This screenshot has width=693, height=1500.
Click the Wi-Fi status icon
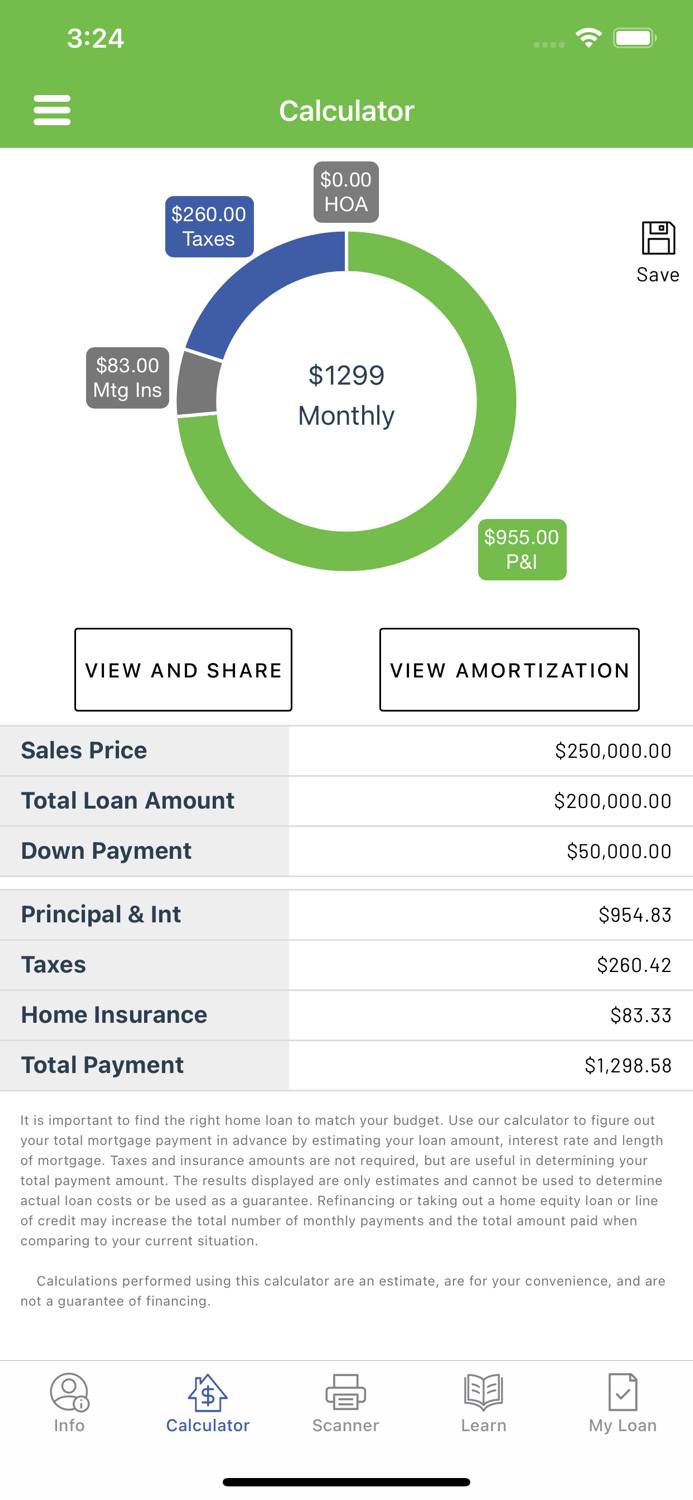589,36
